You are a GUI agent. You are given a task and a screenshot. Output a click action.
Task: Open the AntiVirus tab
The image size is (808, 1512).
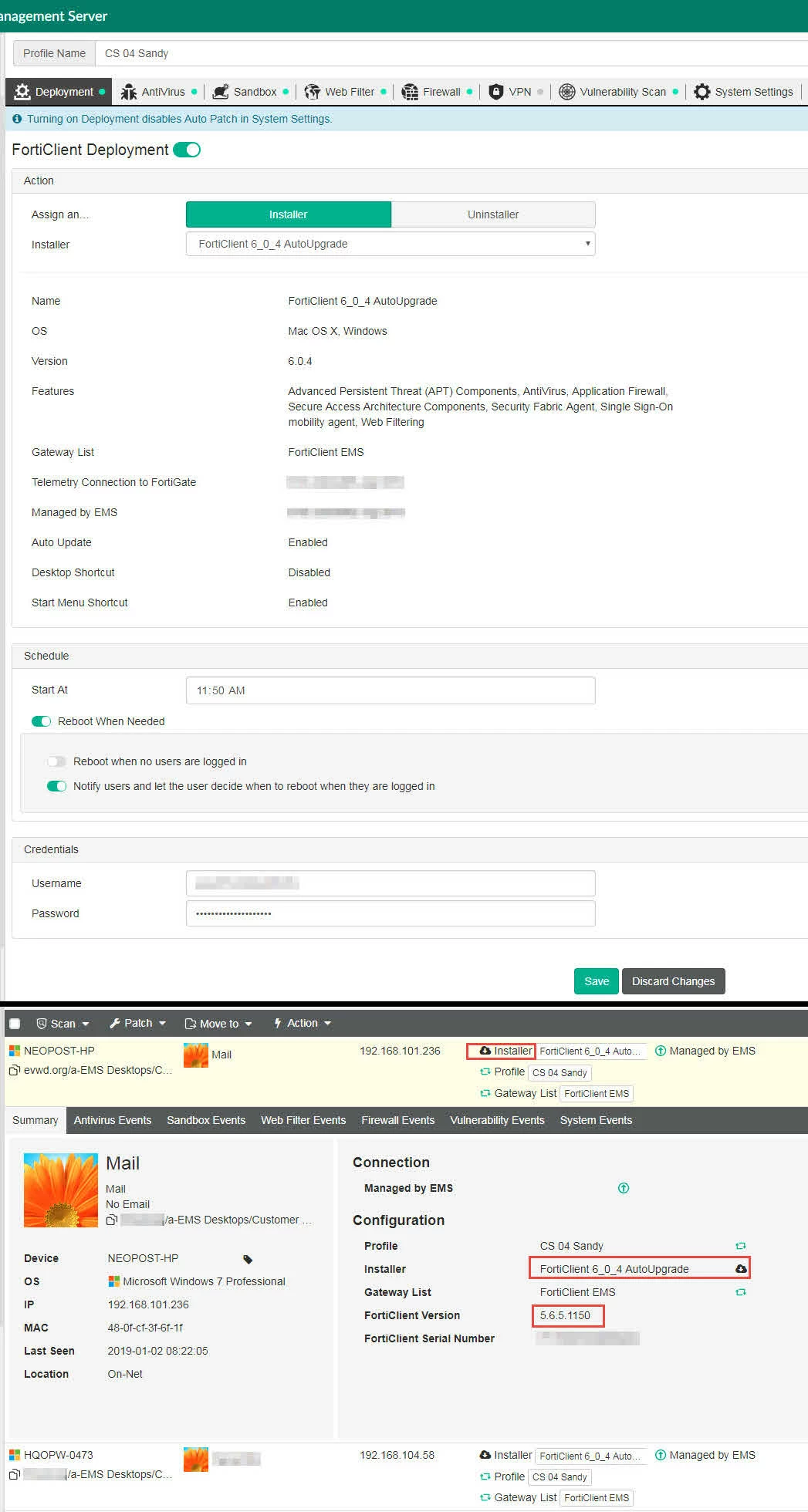point(158,92)
